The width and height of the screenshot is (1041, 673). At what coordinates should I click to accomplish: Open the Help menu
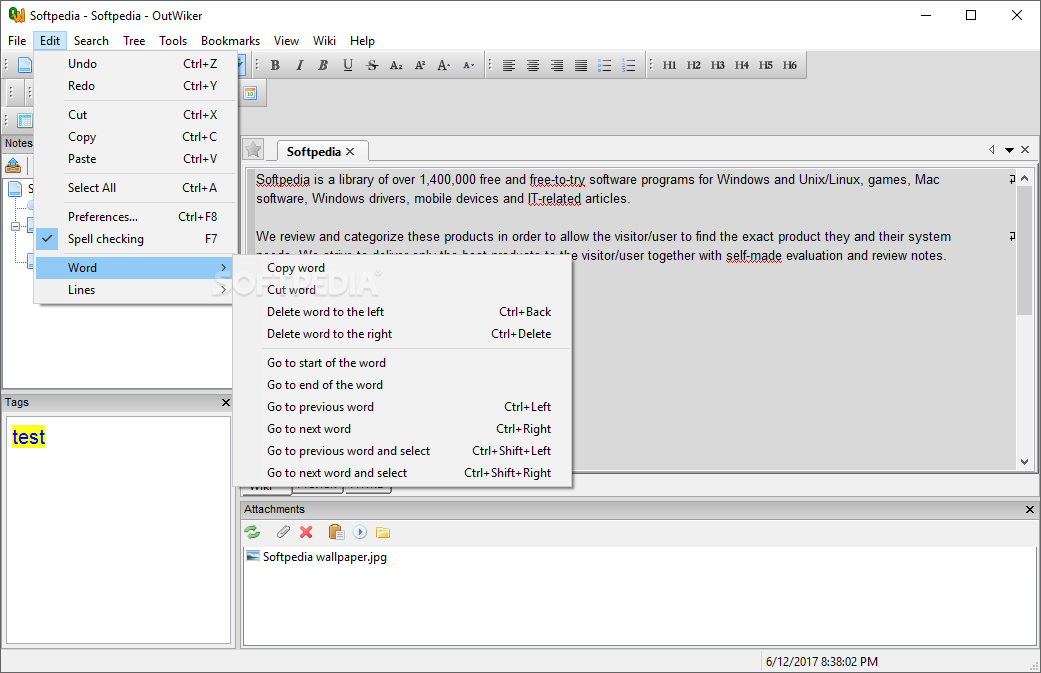(x=362, y=40)
